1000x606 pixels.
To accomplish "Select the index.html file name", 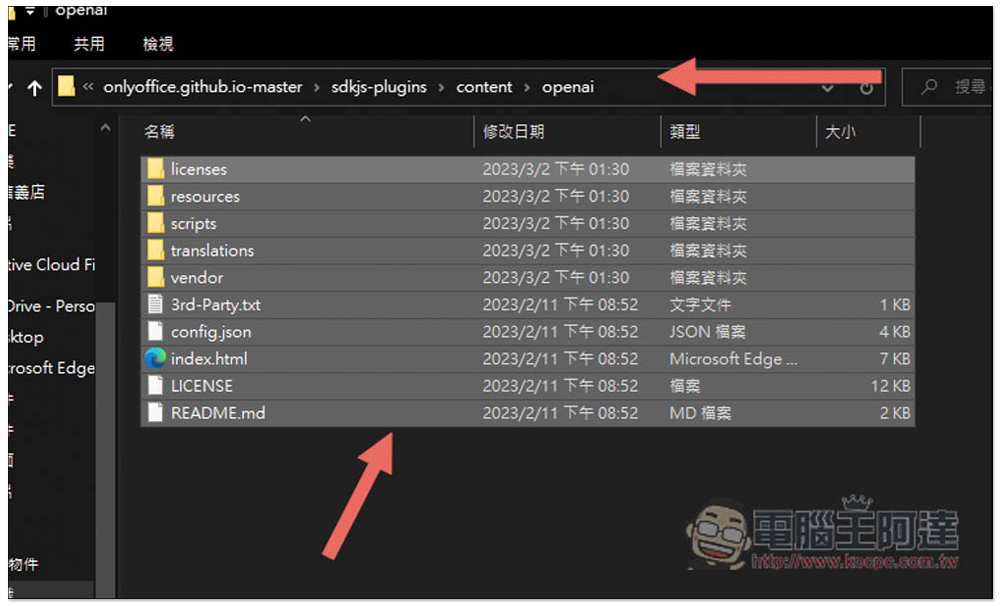I will [209, 359].
